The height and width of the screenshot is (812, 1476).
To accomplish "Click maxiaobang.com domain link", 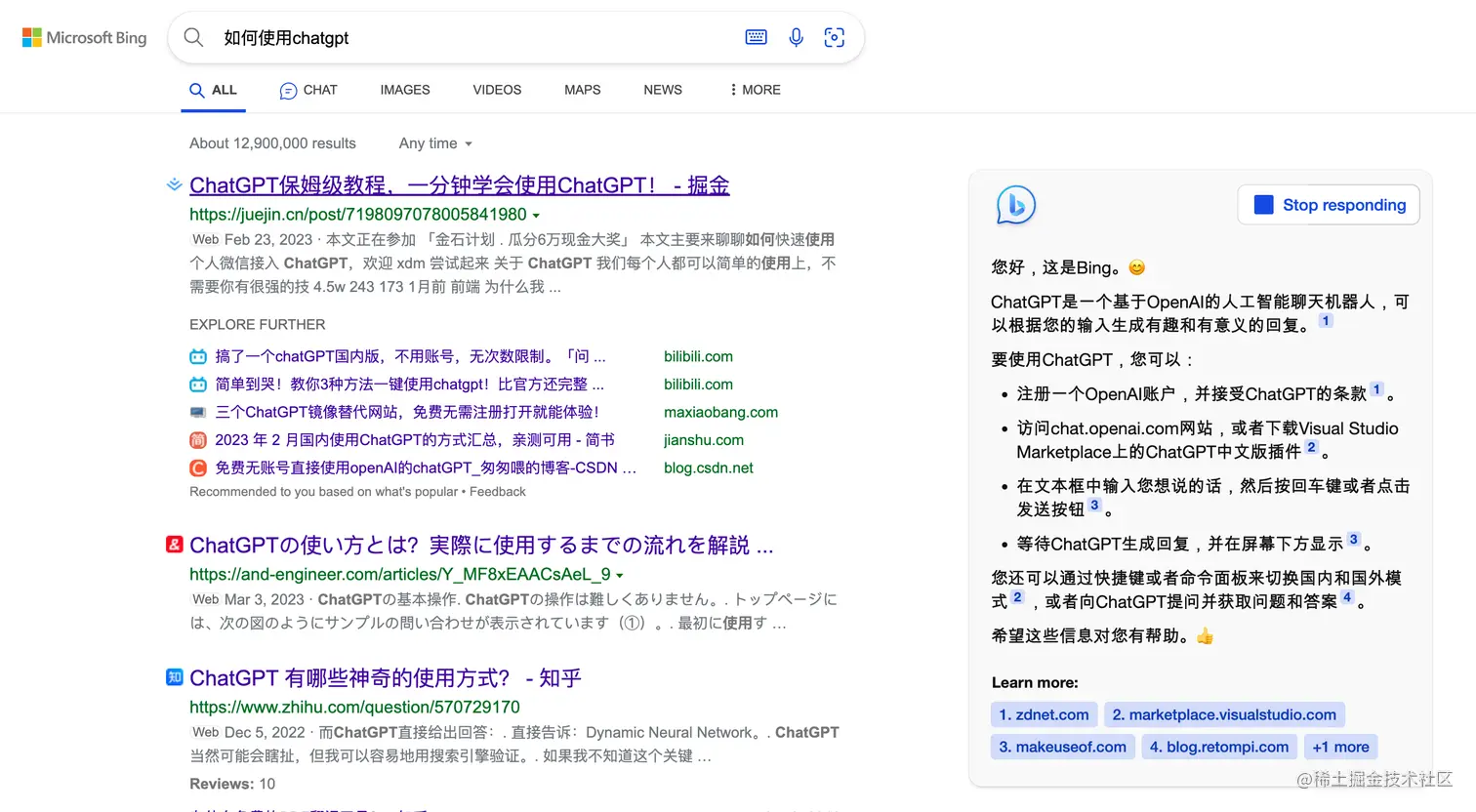I will [721, 412].
